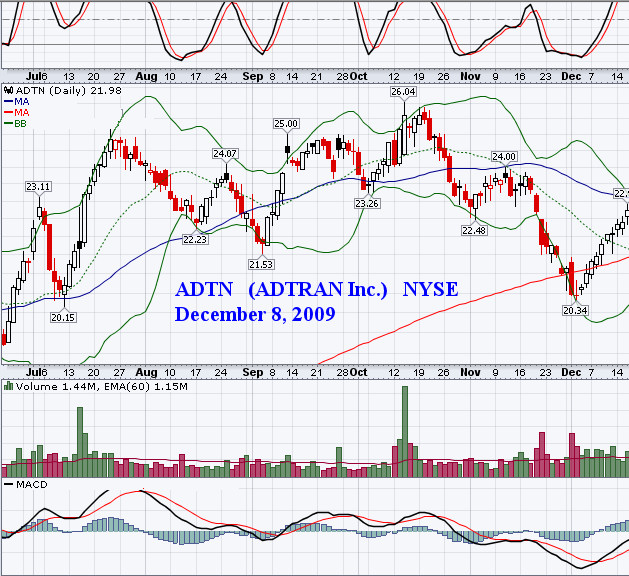Select the green BB legend entry
The width and height of the screenshot is (629, 576).
pyautogui.click(x=15, y=124)
